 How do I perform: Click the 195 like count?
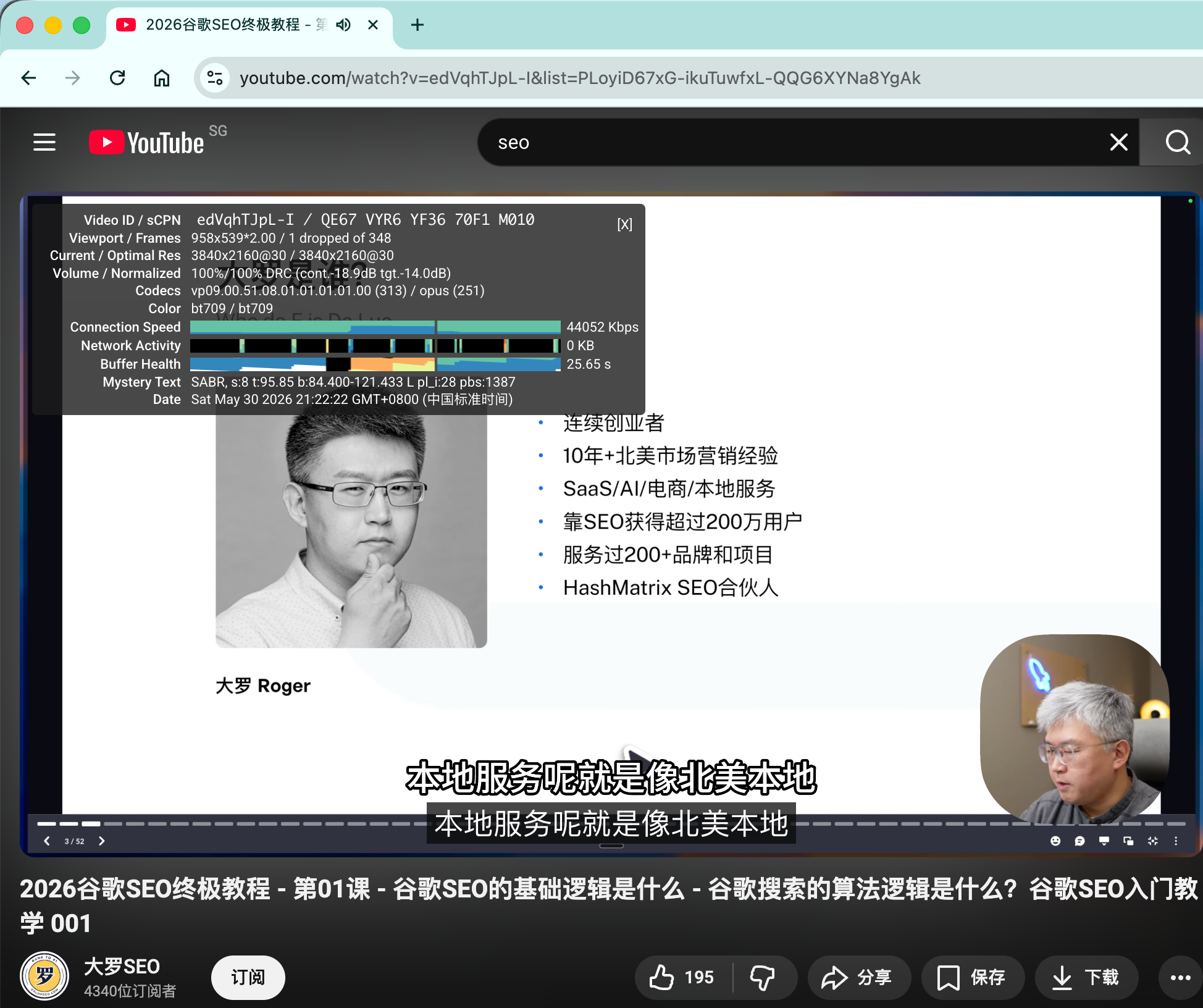point(699,977)
